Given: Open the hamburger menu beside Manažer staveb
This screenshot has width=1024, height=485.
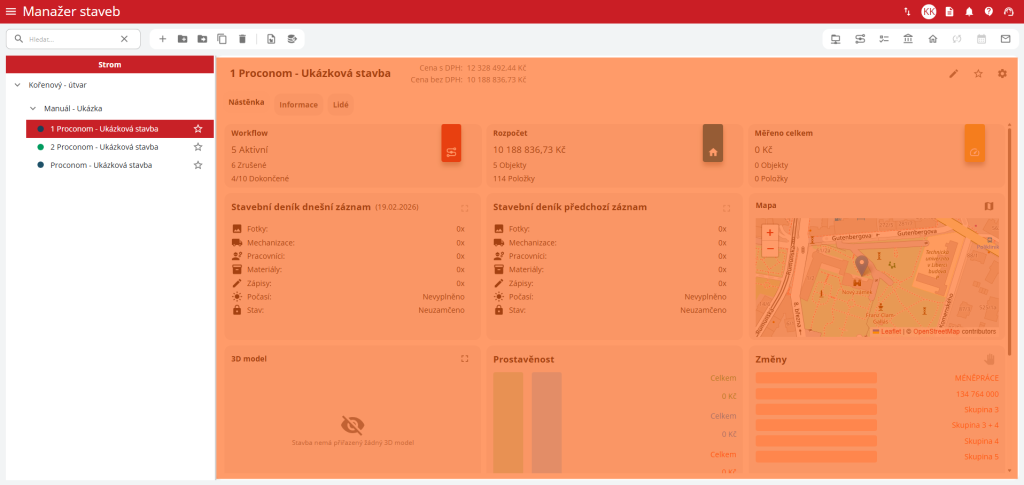Looking at the screenshot, I should tap(11, 11).
